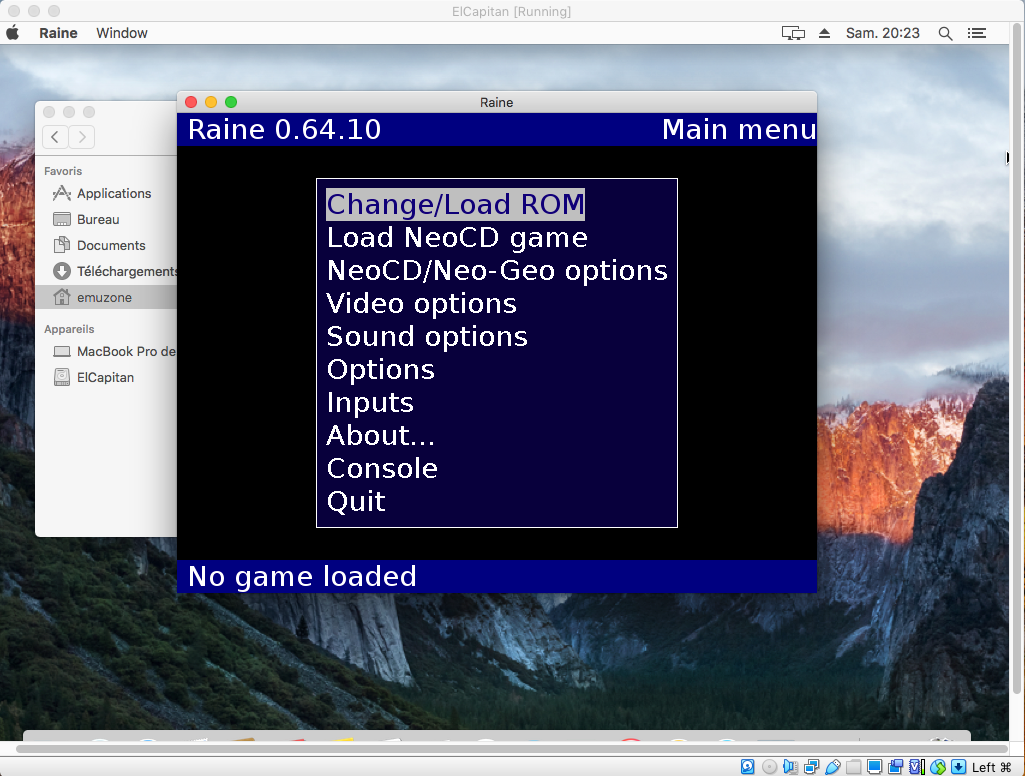The width and height of the screenshot is (1025, 776).
Task: Minimize Raine window with yellow button
Action: [x=211, y=102]
